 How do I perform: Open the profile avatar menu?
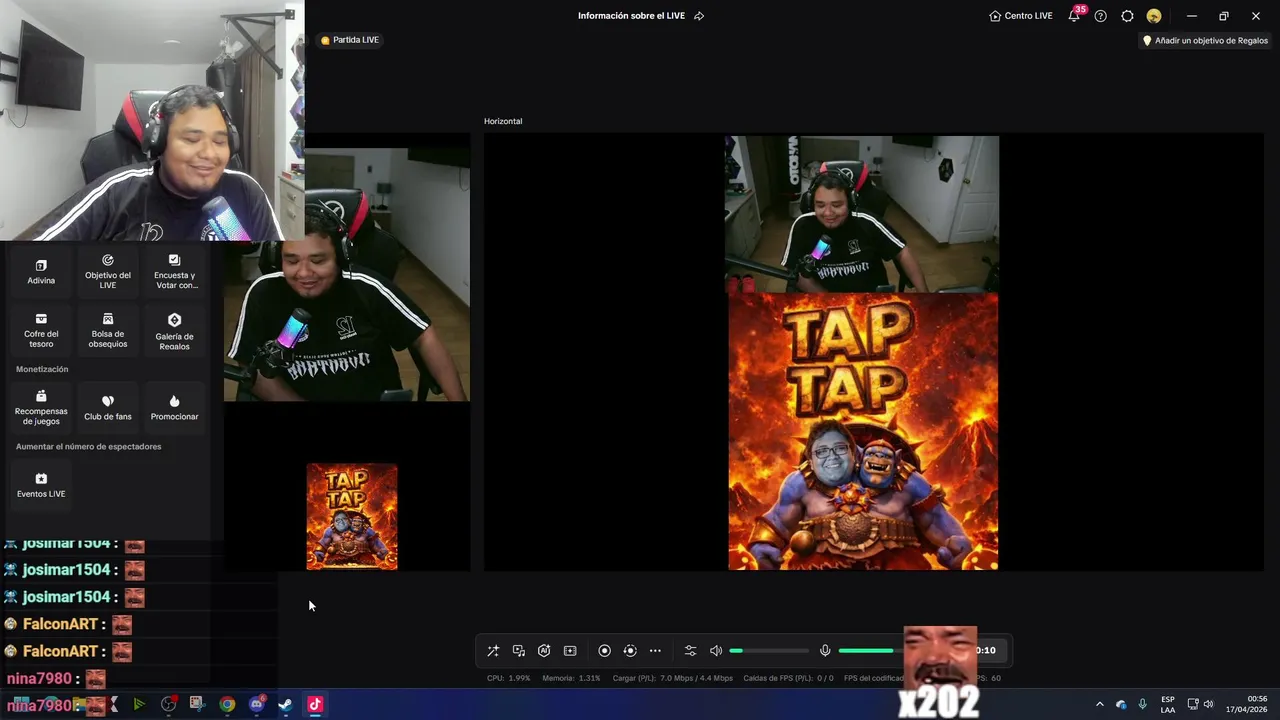point(1154,16)
